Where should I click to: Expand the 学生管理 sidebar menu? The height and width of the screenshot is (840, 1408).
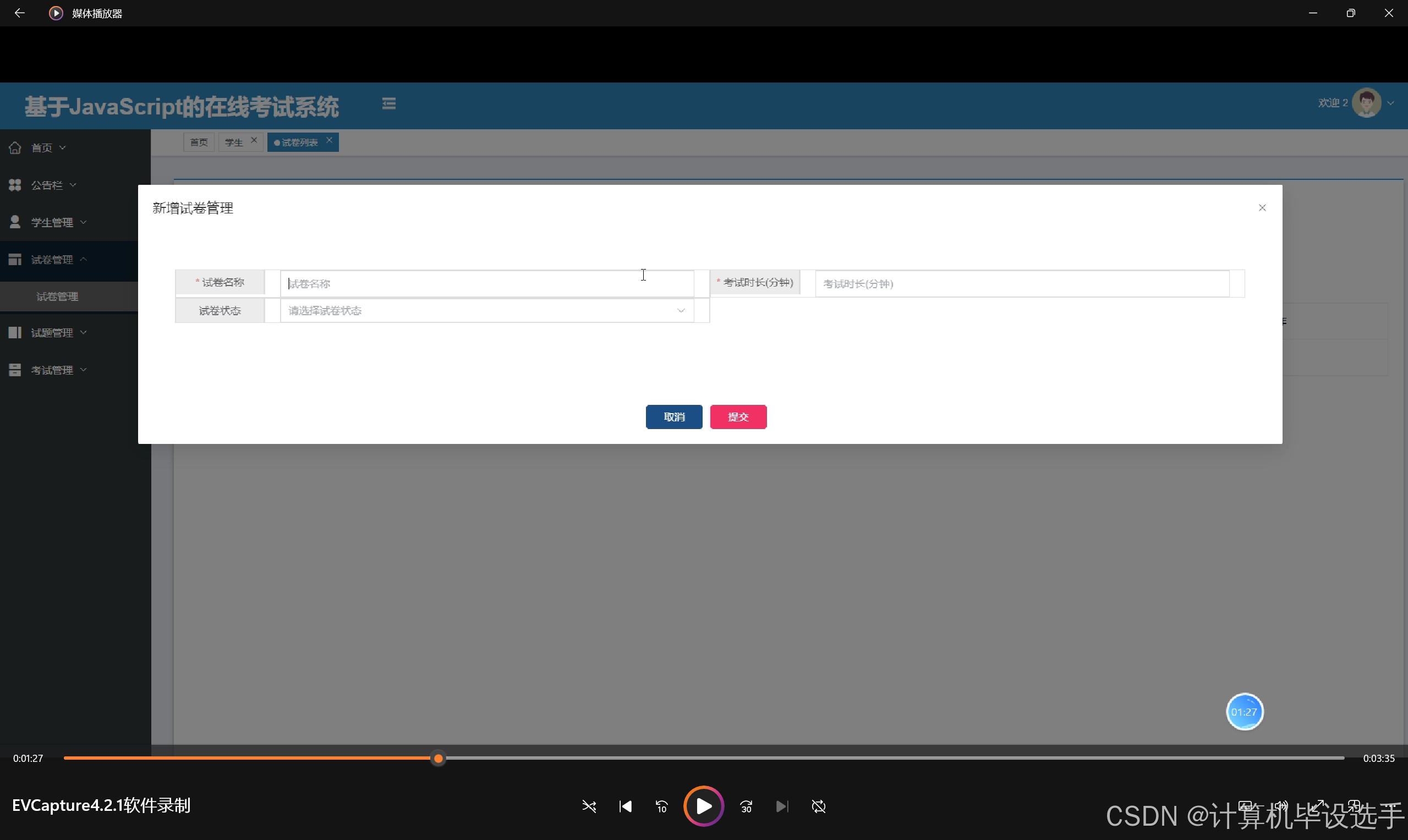tap(52, 222)
